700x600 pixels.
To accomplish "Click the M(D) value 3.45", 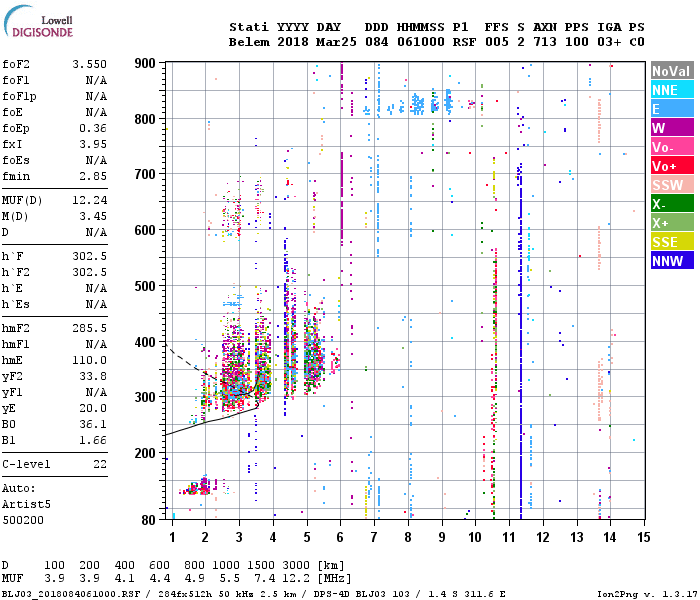I will pyautogui.click(x=93, y=216).
